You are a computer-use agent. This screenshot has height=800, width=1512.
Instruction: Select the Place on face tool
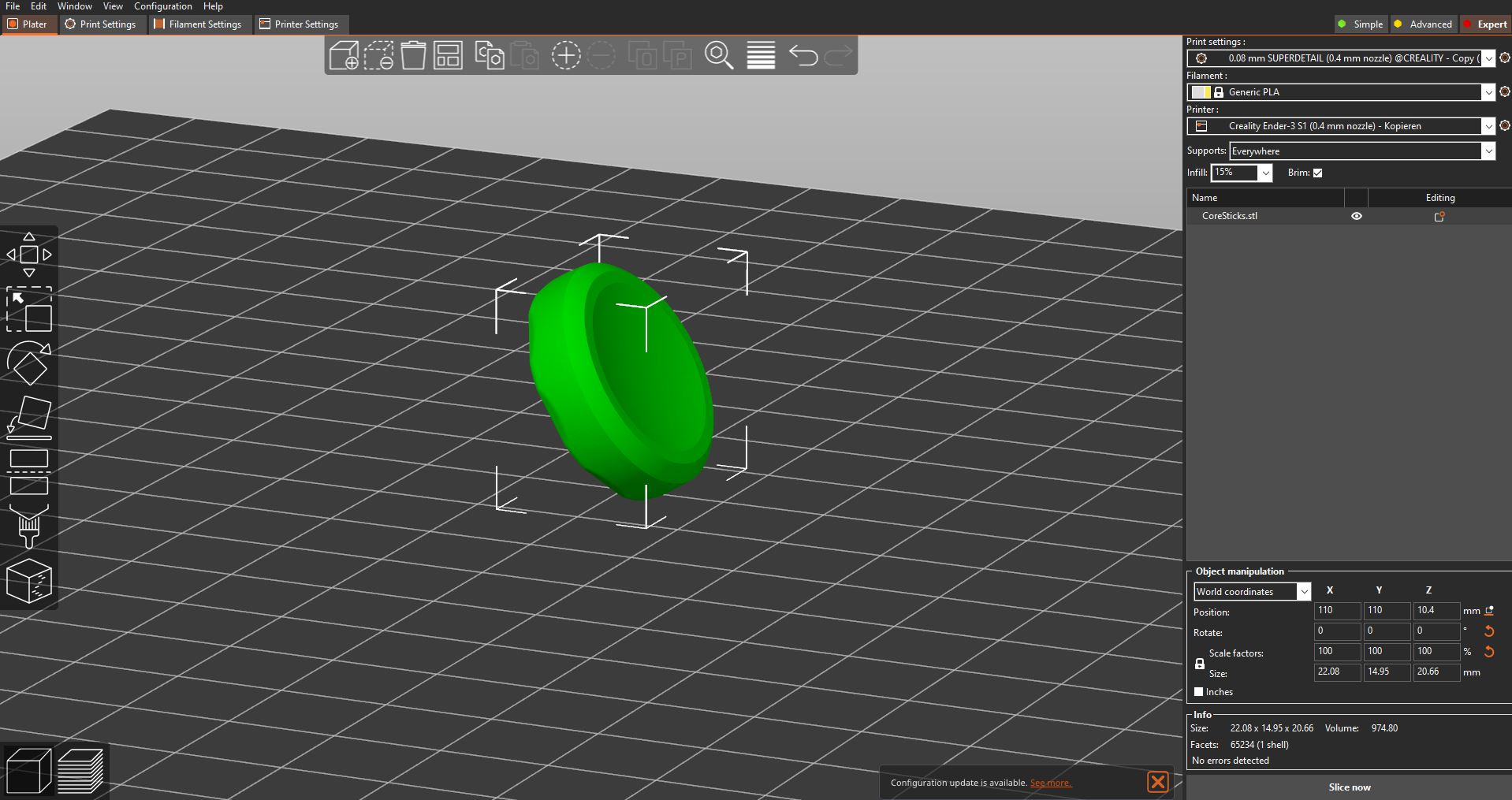tap(29, 417)
